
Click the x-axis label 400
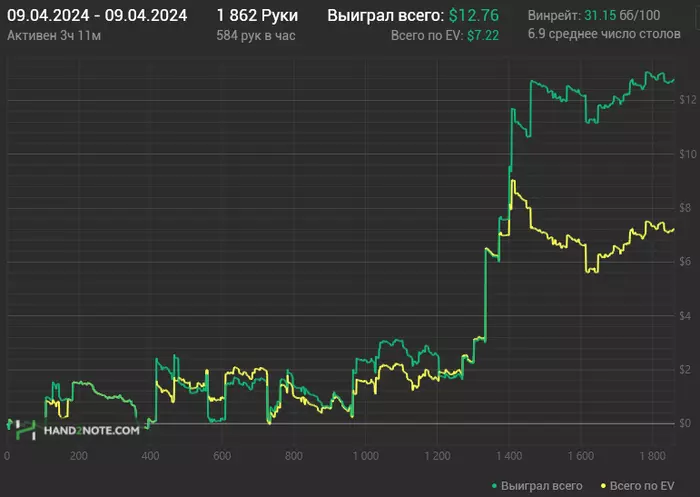[150, 456]
